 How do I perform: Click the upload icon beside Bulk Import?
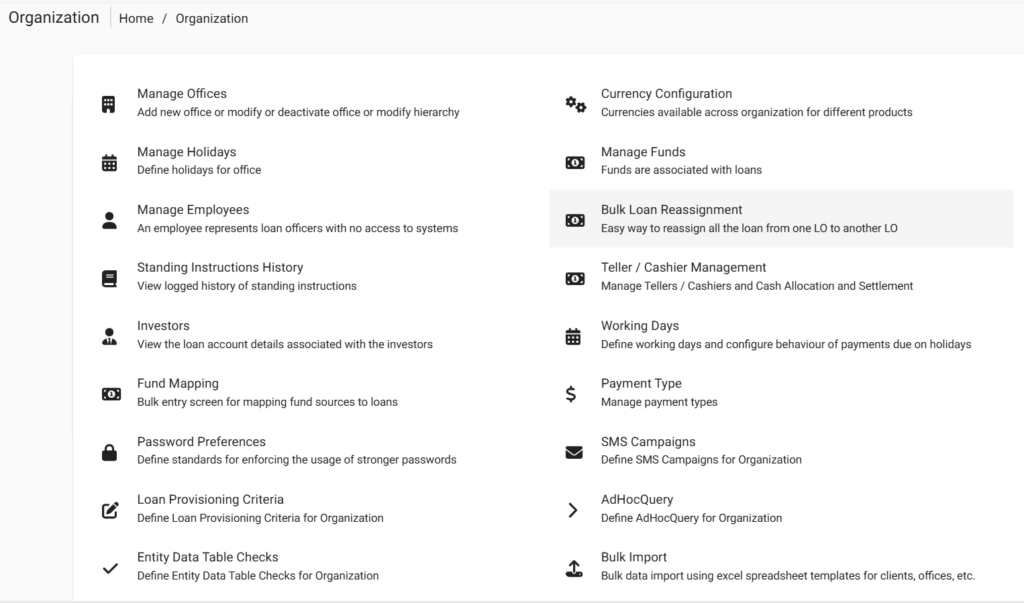574,568
